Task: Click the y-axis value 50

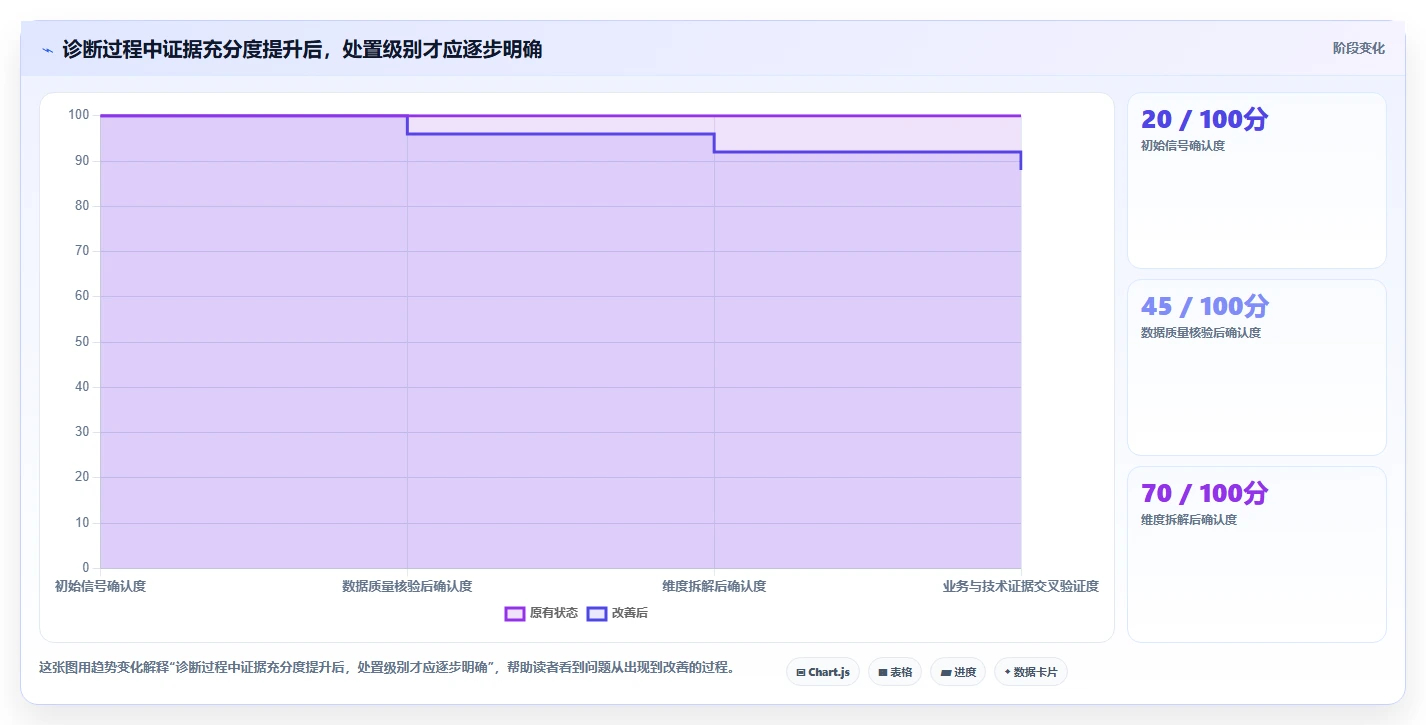Action: click(83, 342)
